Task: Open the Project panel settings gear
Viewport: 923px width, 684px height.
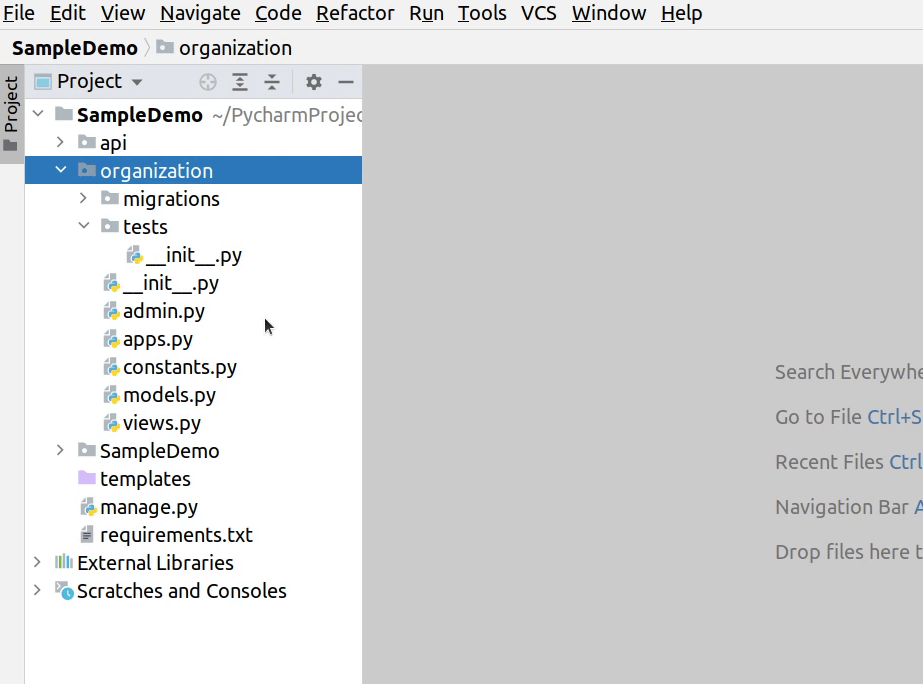Action: click(314, 81)
